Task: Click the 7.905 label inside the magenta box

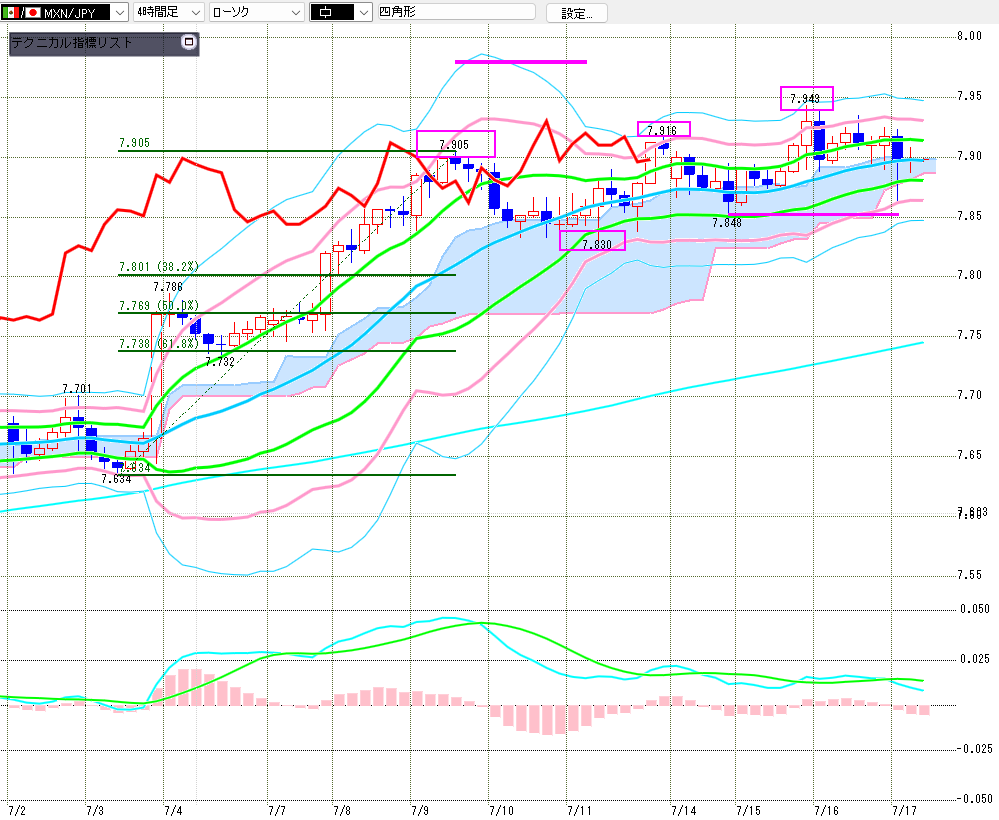Action: pyautogui.click(x=454, y=145)
